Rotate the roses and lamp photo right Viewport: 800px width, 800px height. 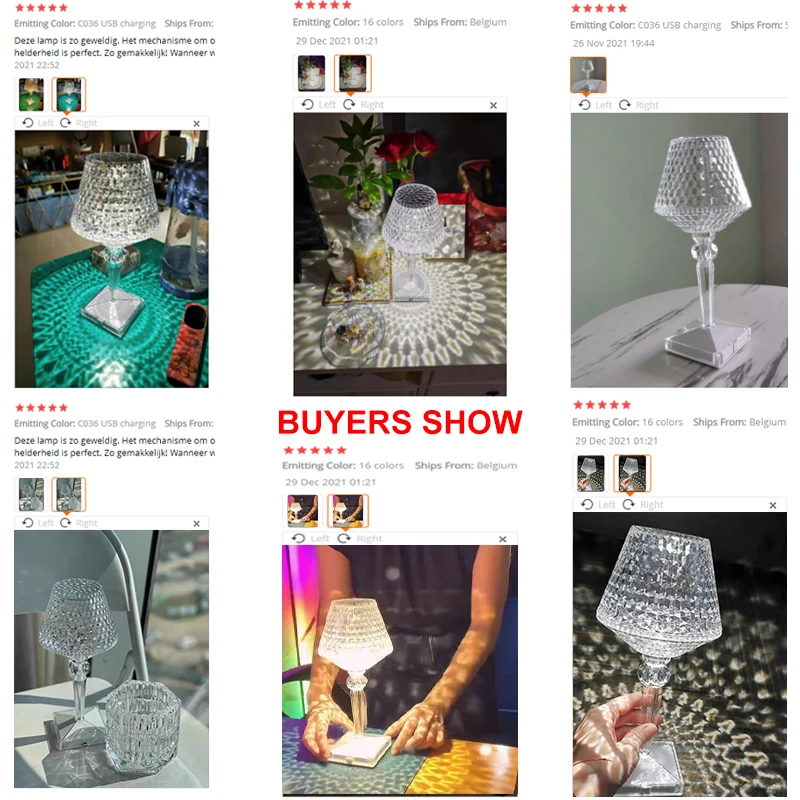(363, 105)
